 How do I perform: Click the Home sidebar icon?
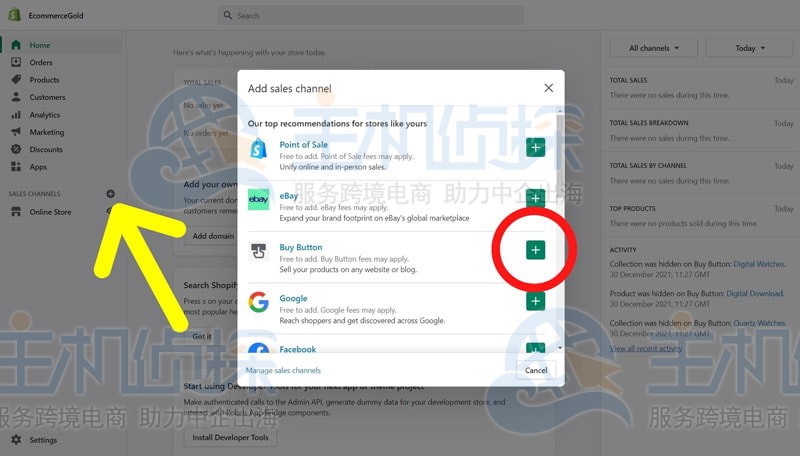click(16, 45)
